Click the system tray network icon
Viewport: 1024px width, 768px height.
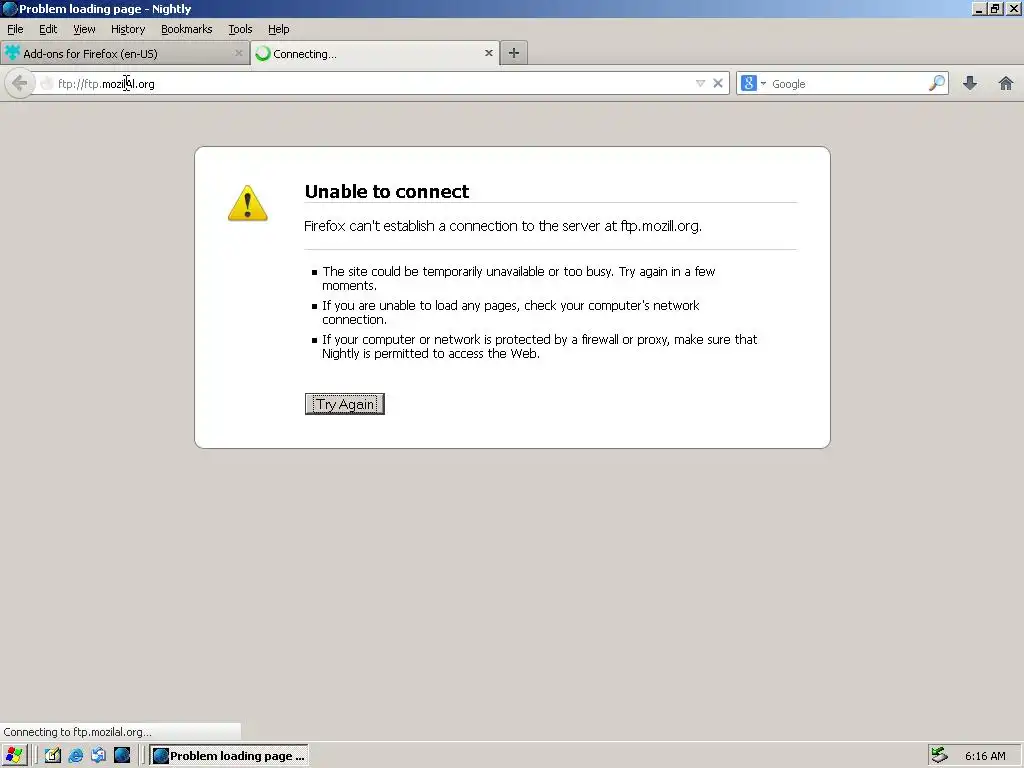pyautogui.click(x=939, y=756)
